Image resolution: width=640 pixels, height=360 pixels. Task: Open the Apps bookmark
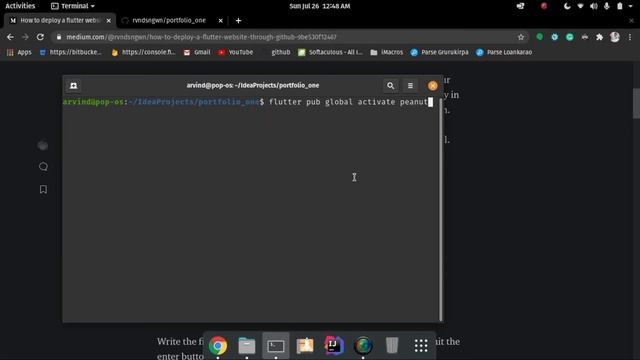click(19, 52)
